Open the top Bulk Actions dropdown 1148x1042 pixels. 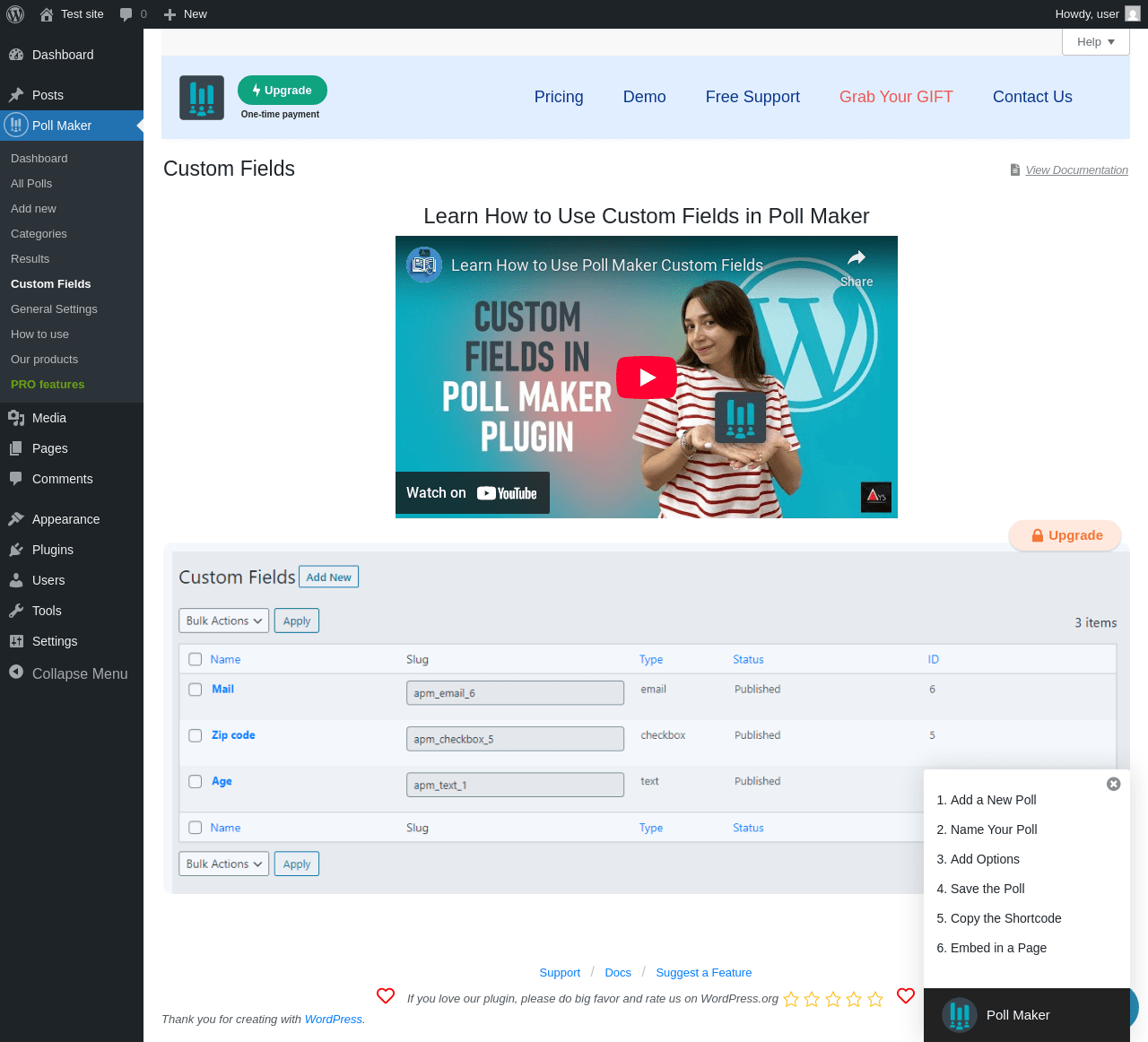click(223, 621)
